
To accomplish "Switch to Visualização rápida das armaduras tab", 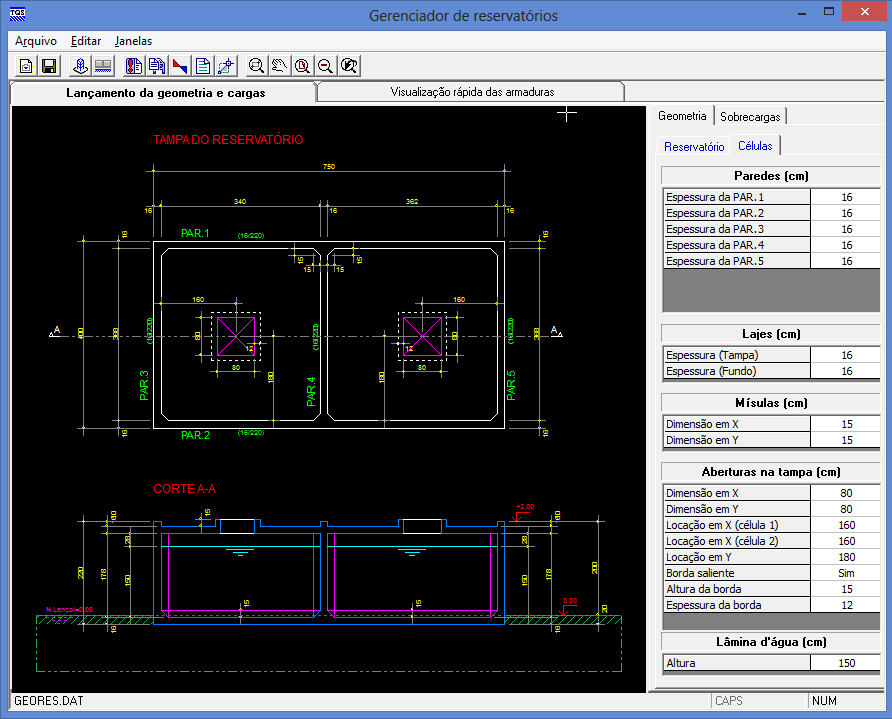I will coord(472,92).
